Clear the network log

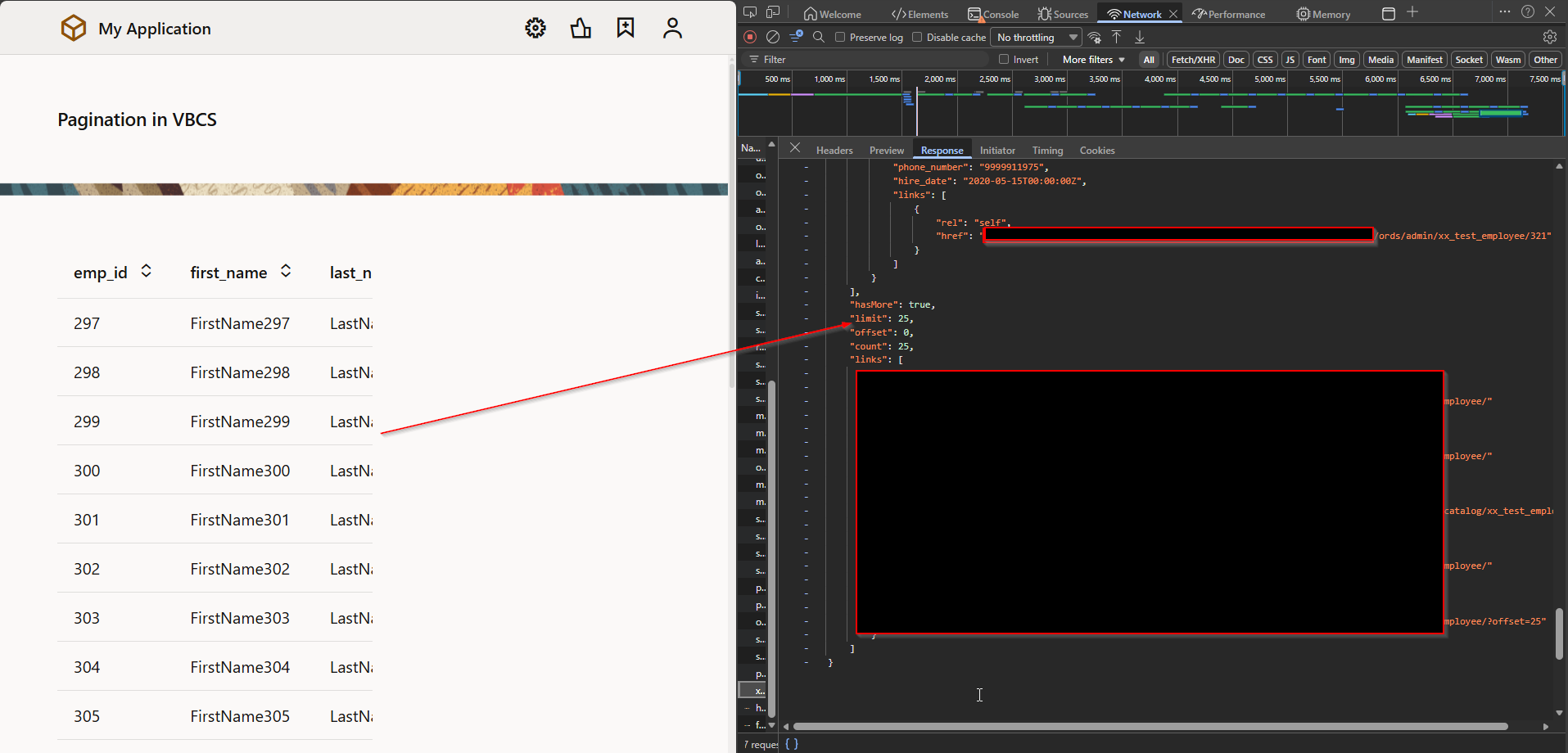coord(772,37)
